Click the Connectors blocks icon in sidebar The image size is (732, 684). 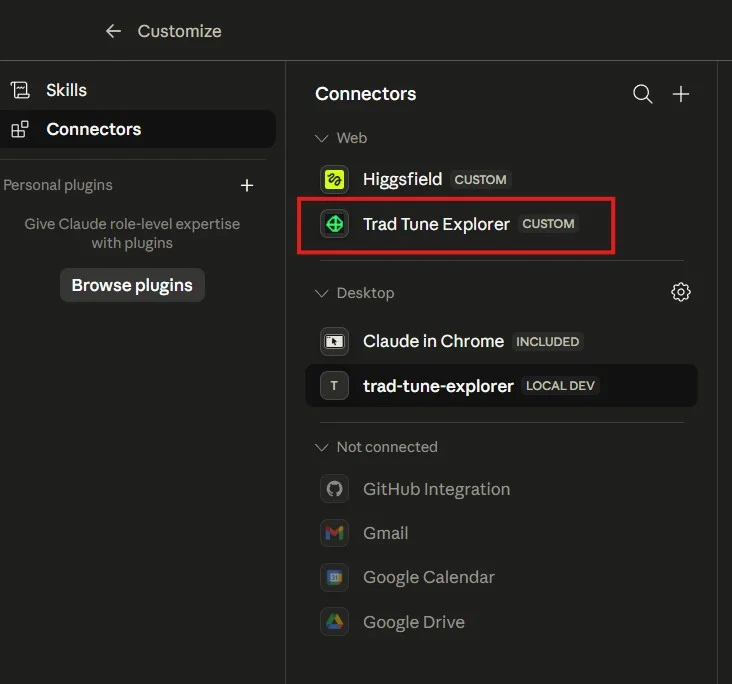point(20,129)
